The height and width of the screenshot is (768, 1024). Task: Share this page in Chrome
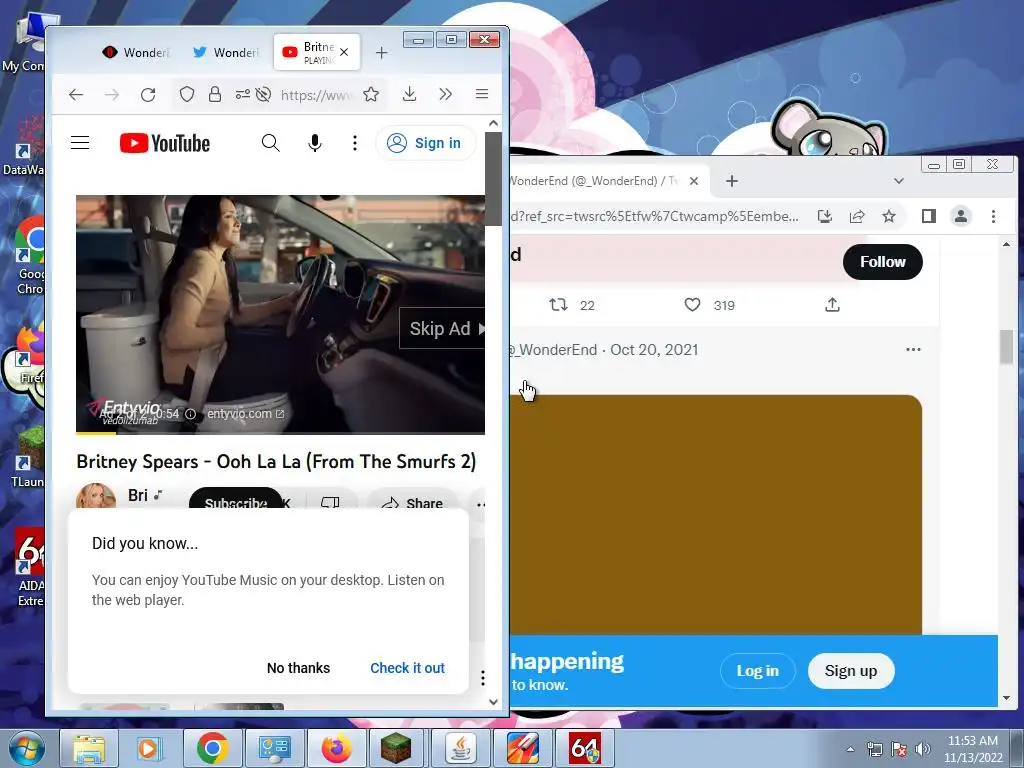[857, 216]
